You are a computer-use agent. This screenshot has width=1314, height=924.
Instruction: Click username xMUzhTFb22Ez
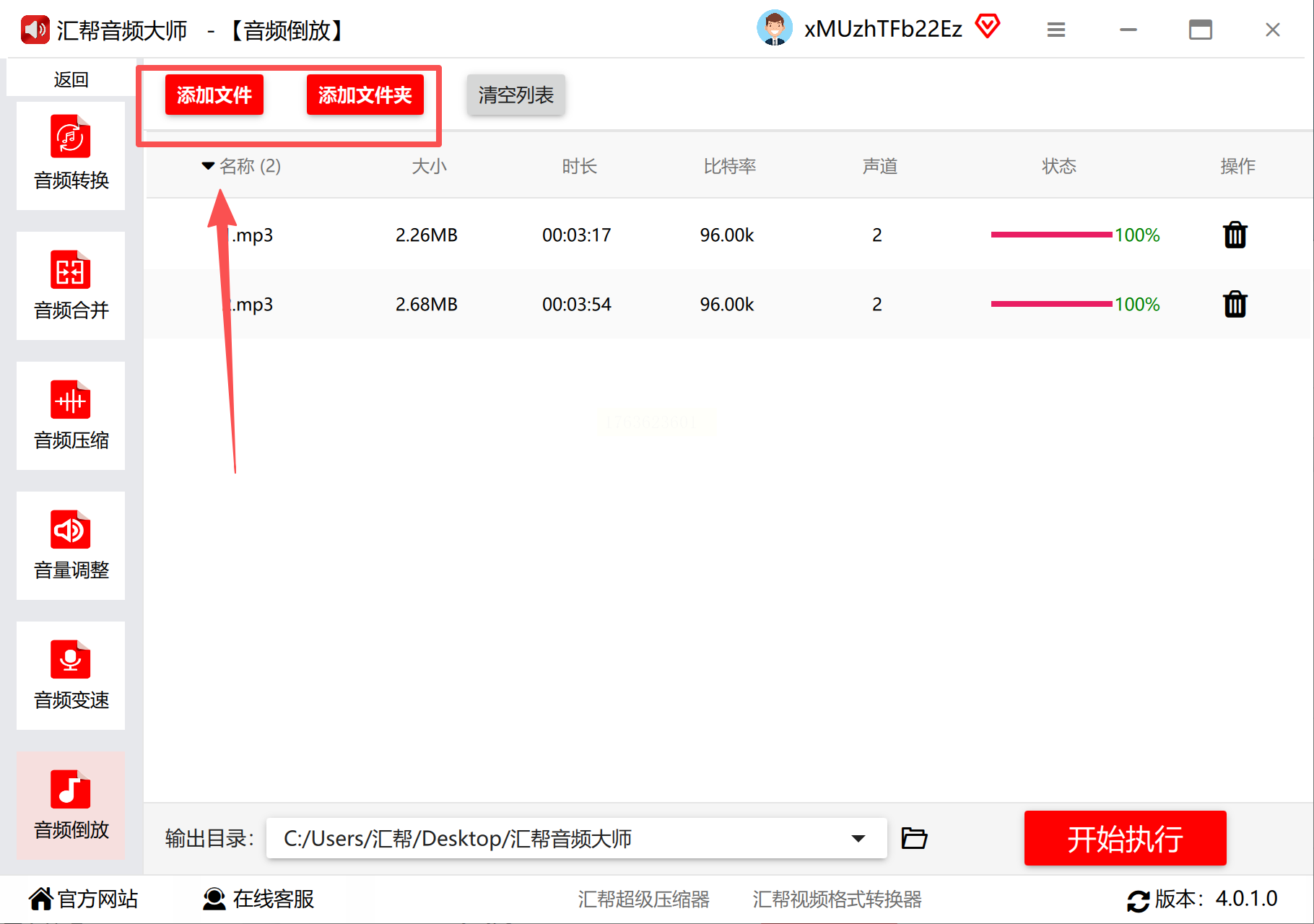(x=884, y=29)
